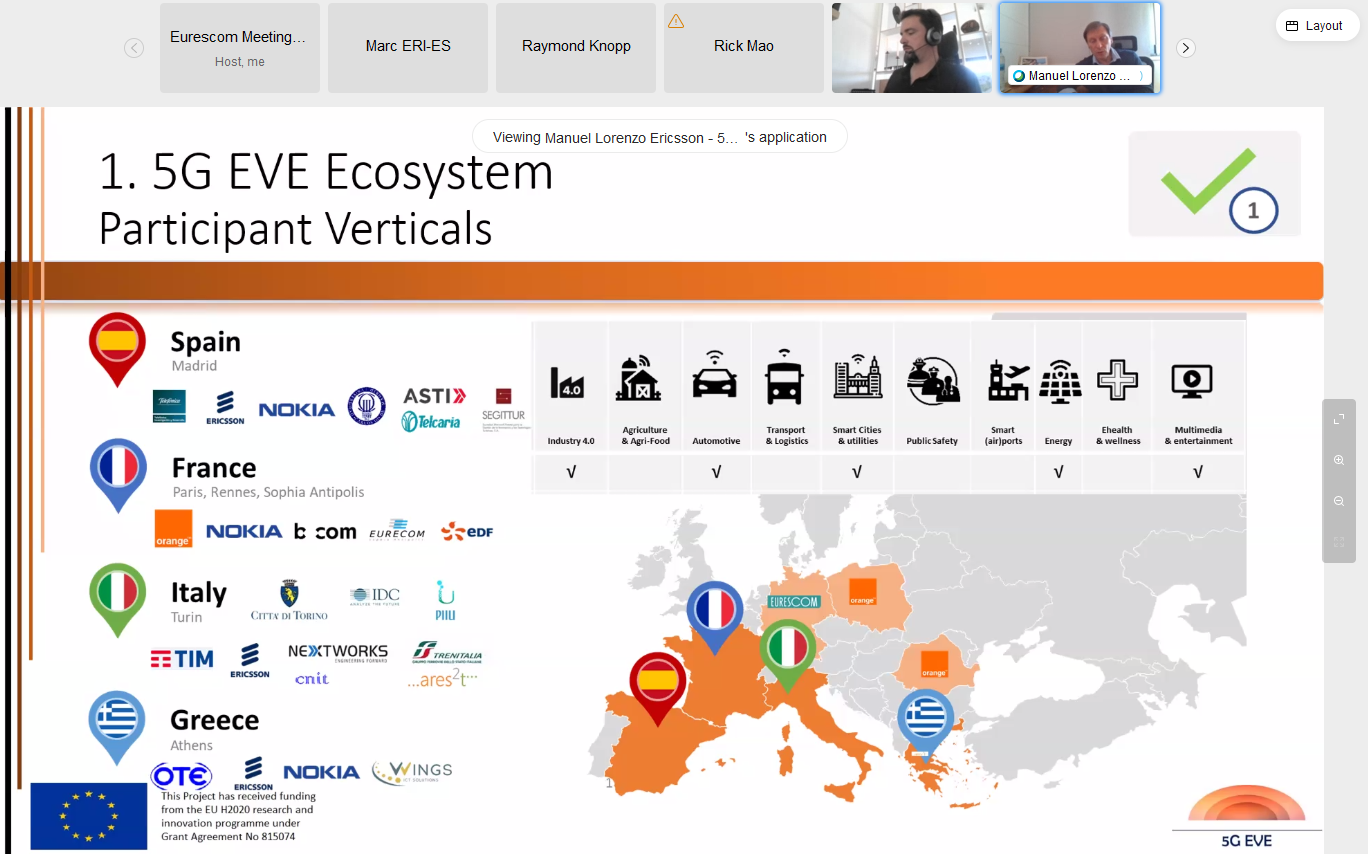Click the full screen icon in side toolbar
The width and height of the screenshot is (1368, 854).
(1339, 420)
